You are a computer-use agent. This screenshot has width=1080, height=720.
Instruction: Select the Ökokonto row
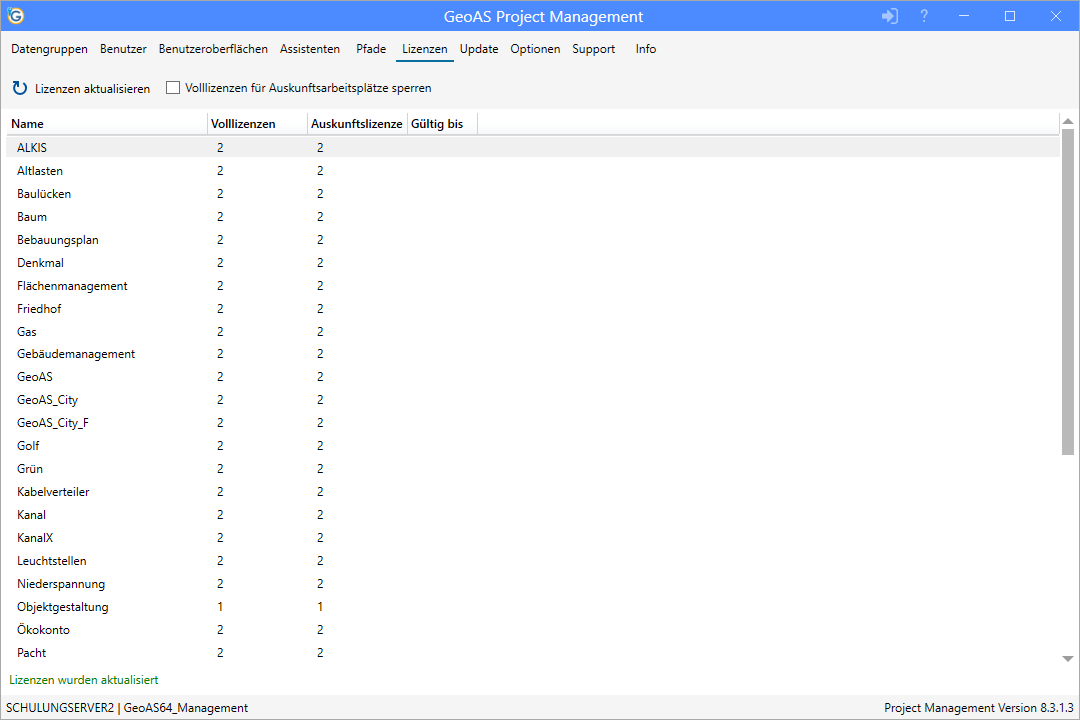533,630
